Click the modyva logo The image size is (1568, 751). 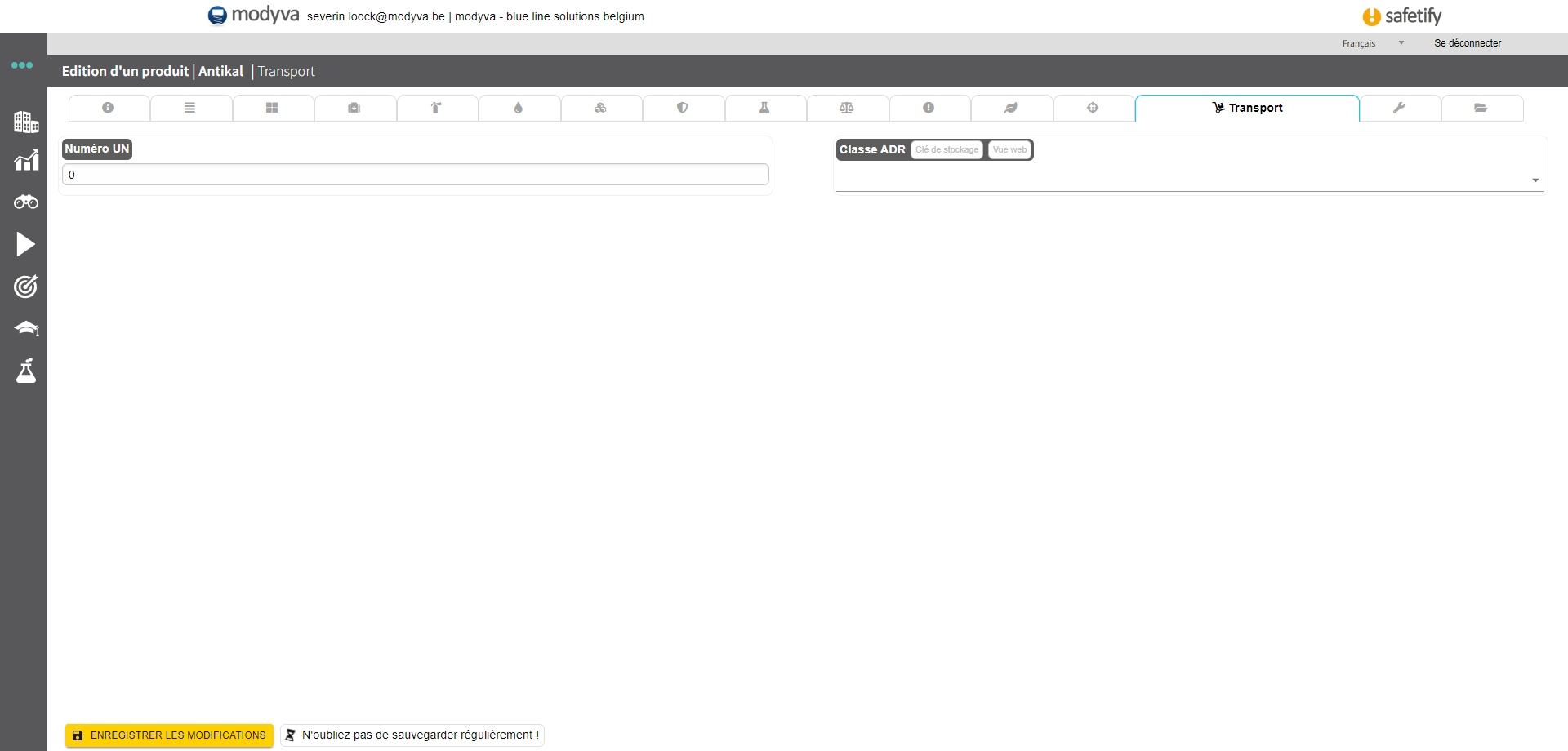(254, 16)
